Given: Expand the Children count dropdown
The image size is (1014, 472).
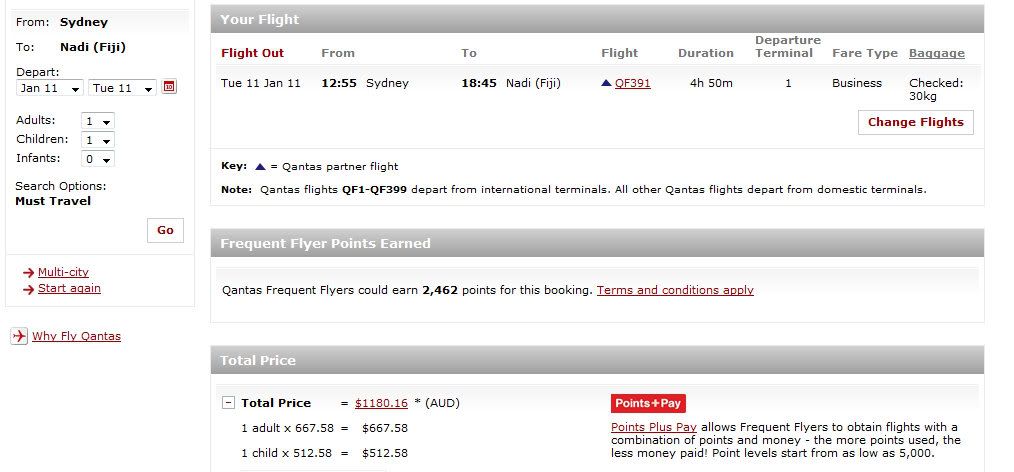Looking at the screenshot, I should click(98, 140).
